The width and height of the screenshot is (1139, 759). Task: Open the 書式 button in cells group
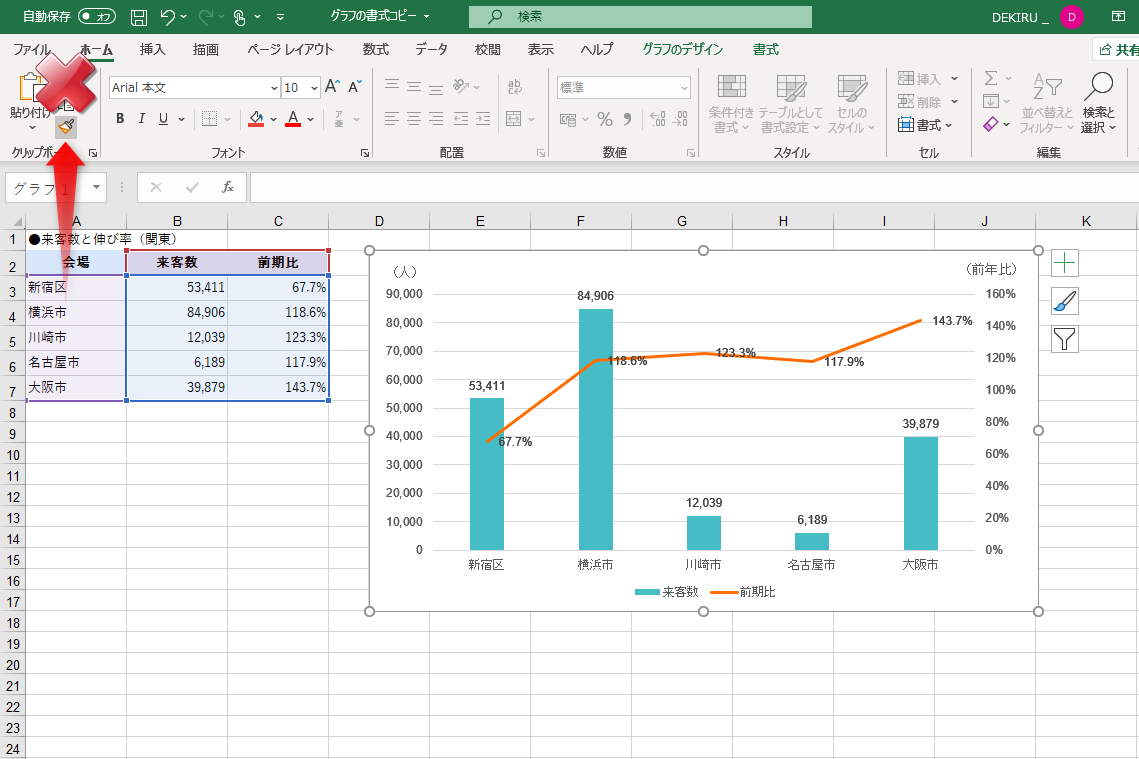(x=927, y=125)
